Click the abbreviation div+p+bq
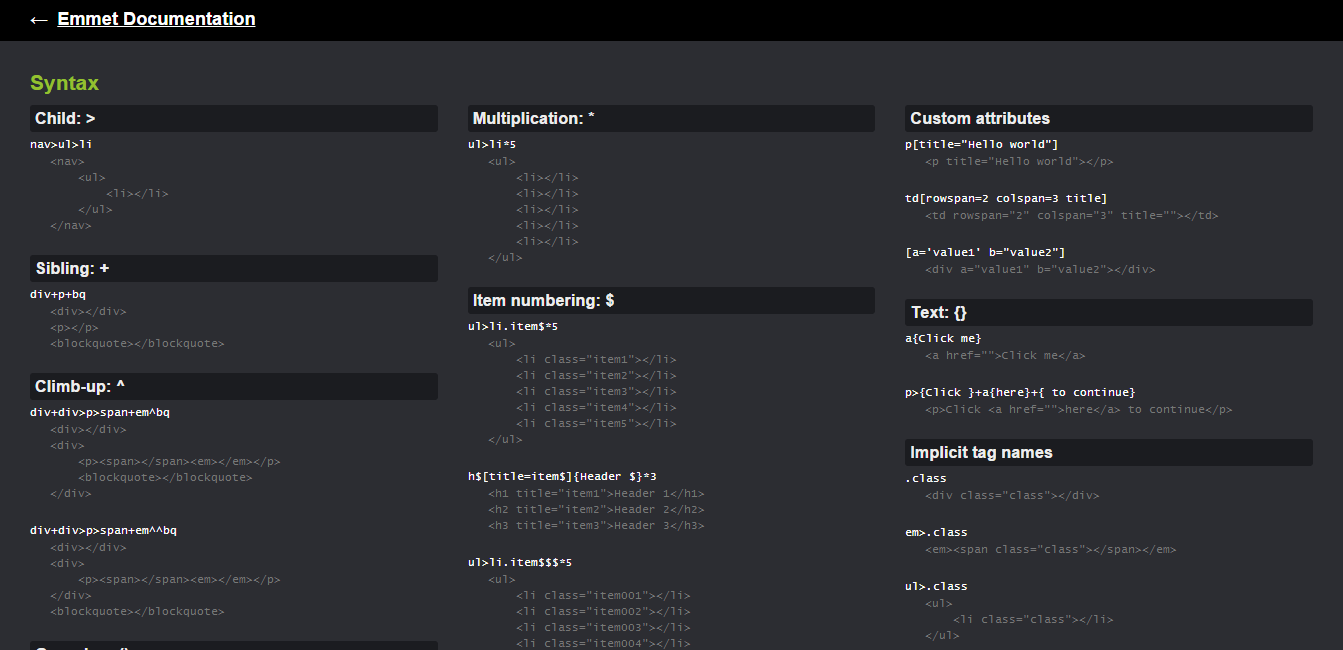 coord(58,294)
